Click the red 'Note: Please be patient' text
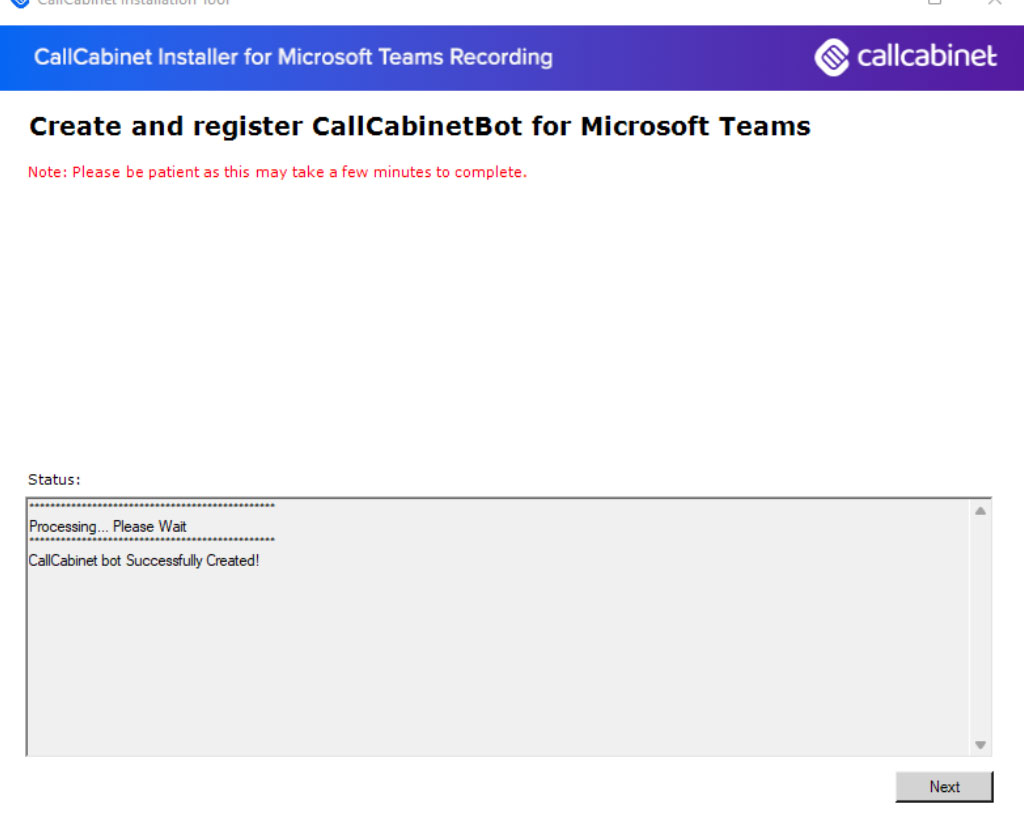Image resolution: width=1024 pixels, height=828 pixels. [277, 172]
